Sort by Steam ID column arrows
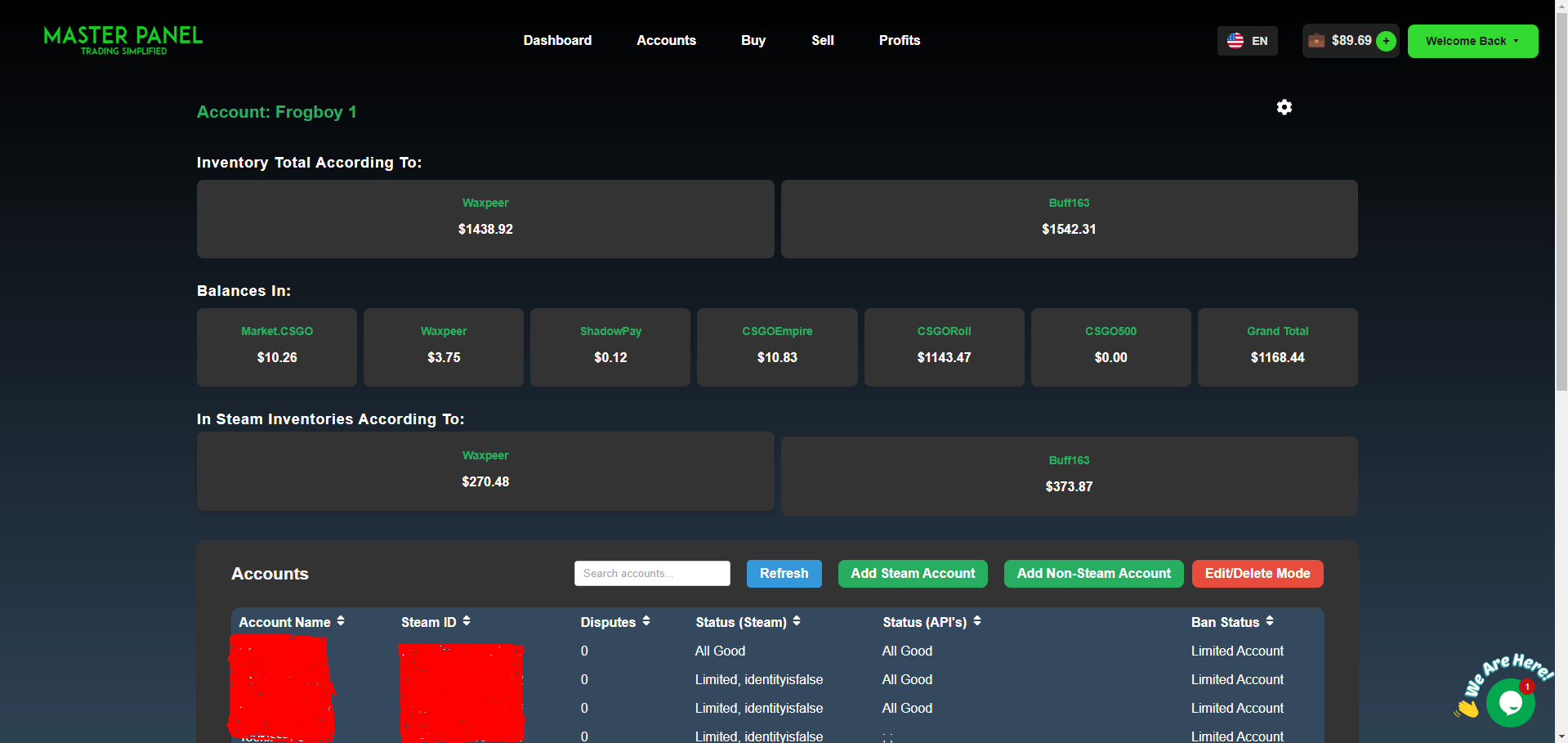The height and width of the screenshot is (743, 1568). pyautogui.click(x=467, y=621)
